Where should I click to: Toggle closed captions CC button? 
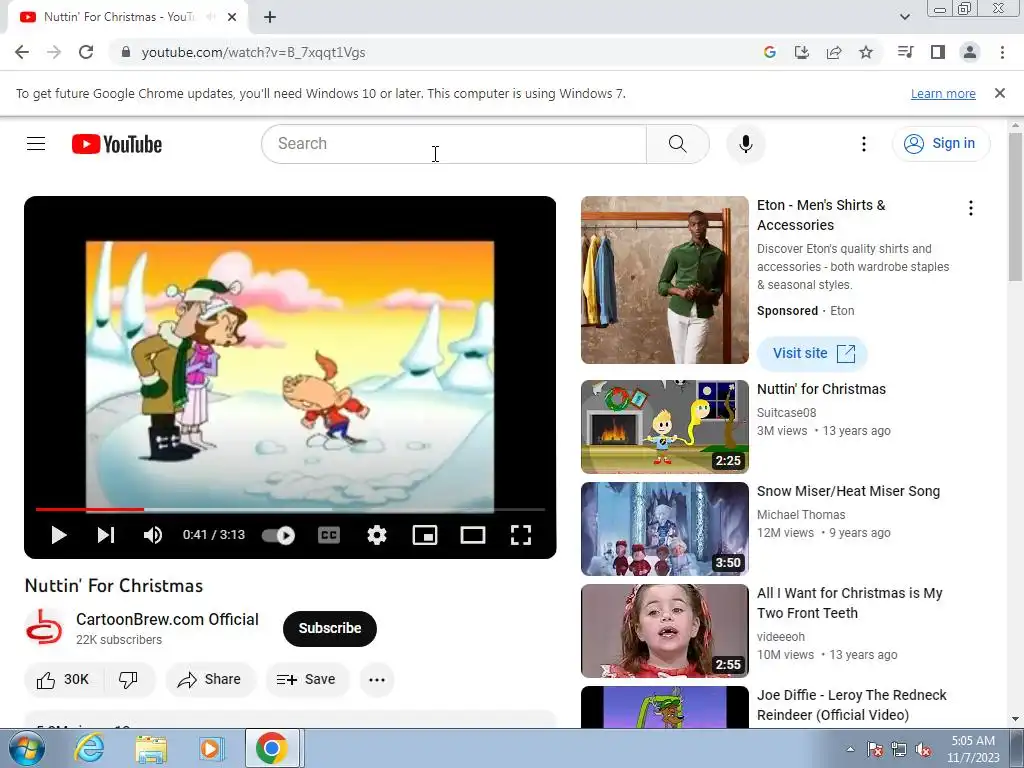click(x=328, y=536)
